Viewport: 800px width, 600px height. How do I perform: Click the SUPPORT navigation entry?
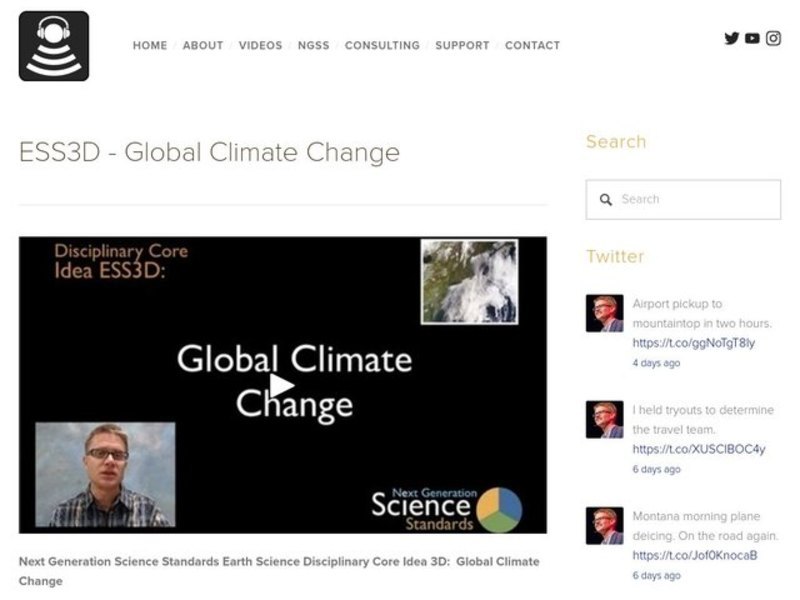click(462, 45)
